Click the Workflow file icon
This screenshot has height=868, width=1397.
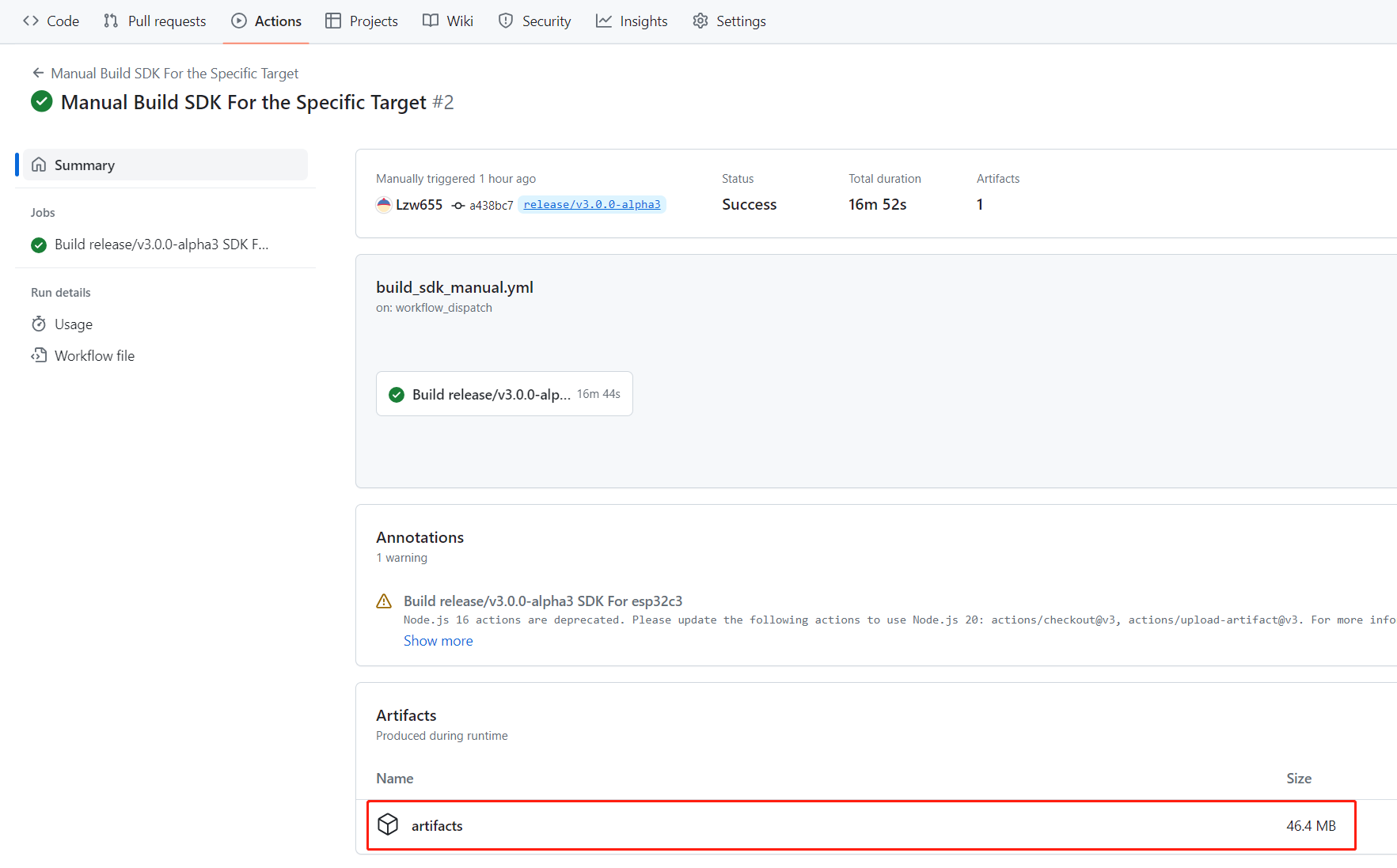(x=39, y=356)
